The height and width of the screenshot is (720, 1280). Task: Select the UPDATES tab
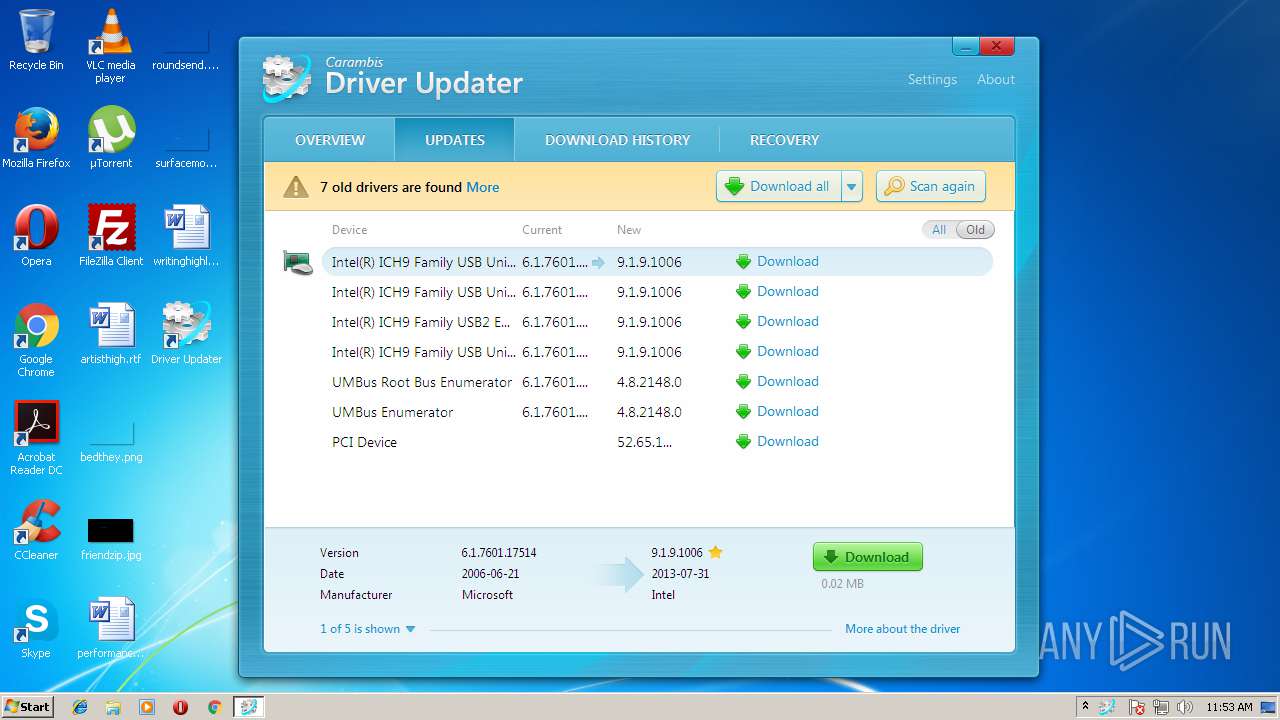pos(455,140)
